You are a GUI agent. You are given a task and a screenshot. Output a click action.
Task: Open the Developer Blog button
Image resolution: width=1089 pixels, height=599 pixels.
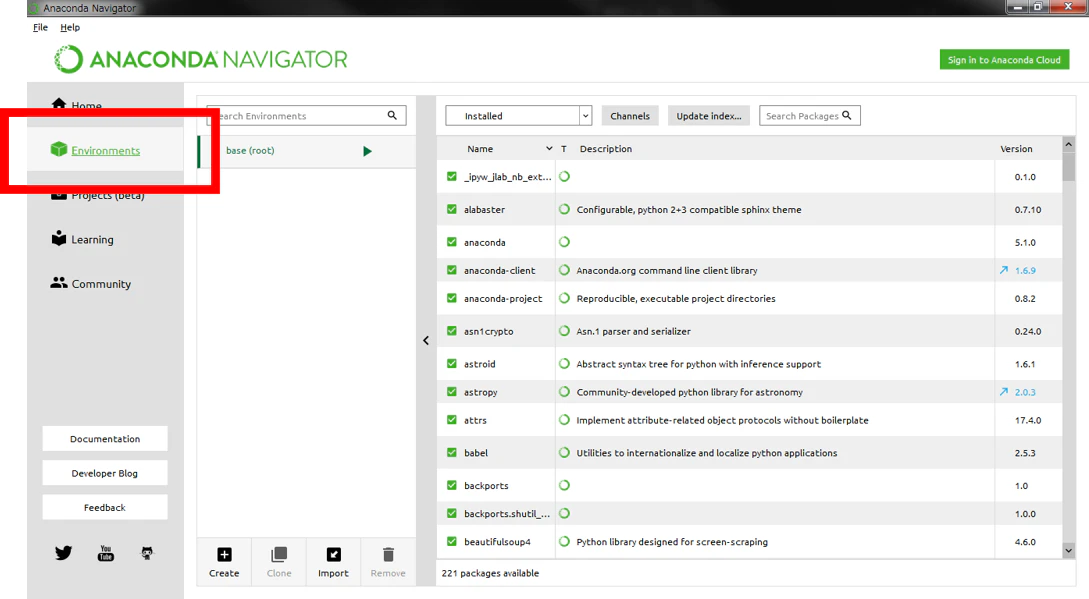pyautogui.click(x=105, y=473)
